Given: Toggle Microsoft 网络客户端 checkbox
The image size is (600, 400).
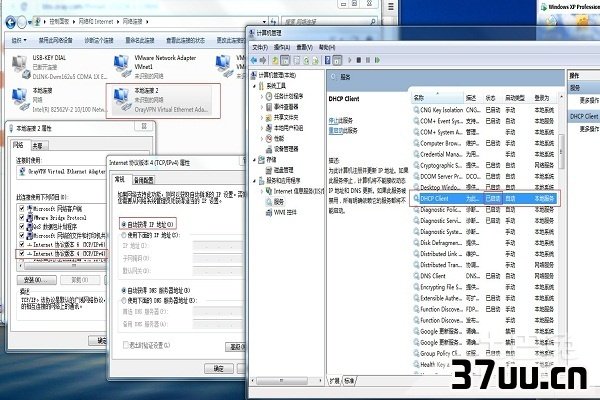Looking at the screenshot, I should click(x=21, y=209).
